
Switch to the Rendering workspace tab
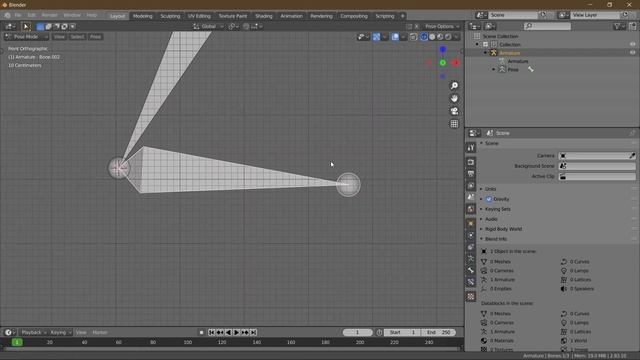click(321, 16)
